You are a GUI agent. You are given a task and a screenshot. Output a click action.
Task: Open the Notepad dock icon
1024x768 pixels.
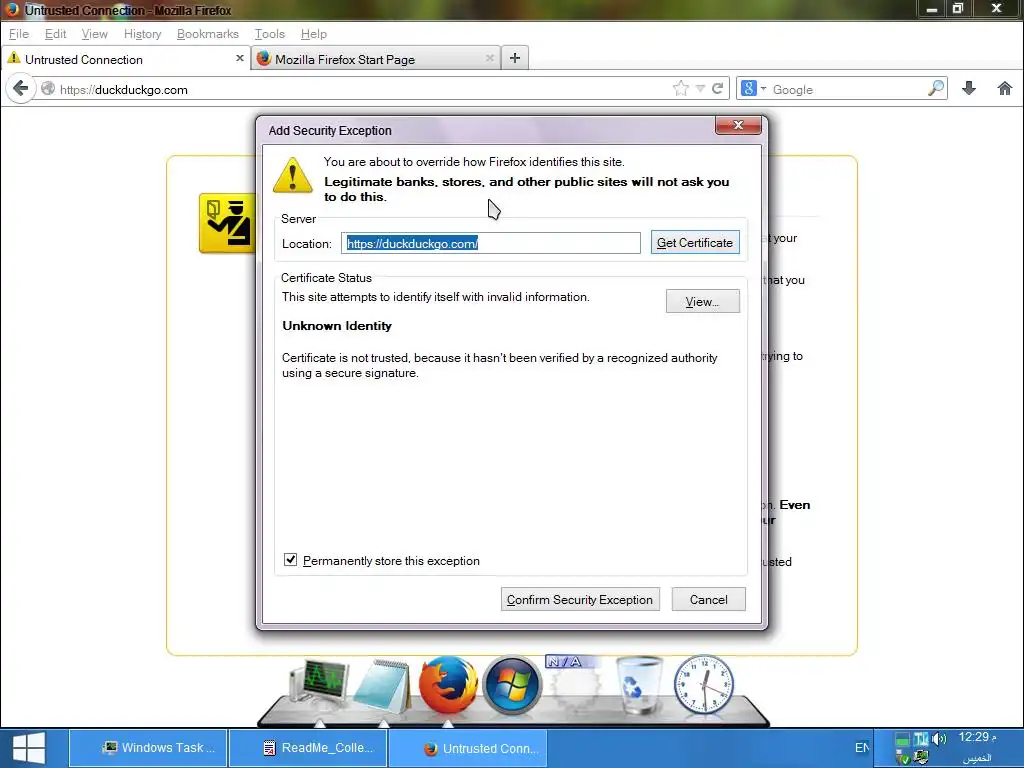383,686
